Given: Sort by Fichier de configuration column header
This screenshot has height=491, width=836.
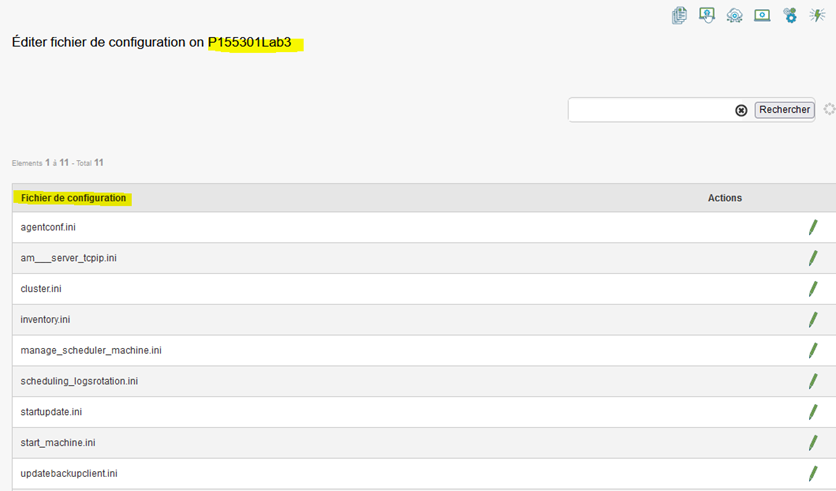Looking at the screenshot, I should pos(74,198).
